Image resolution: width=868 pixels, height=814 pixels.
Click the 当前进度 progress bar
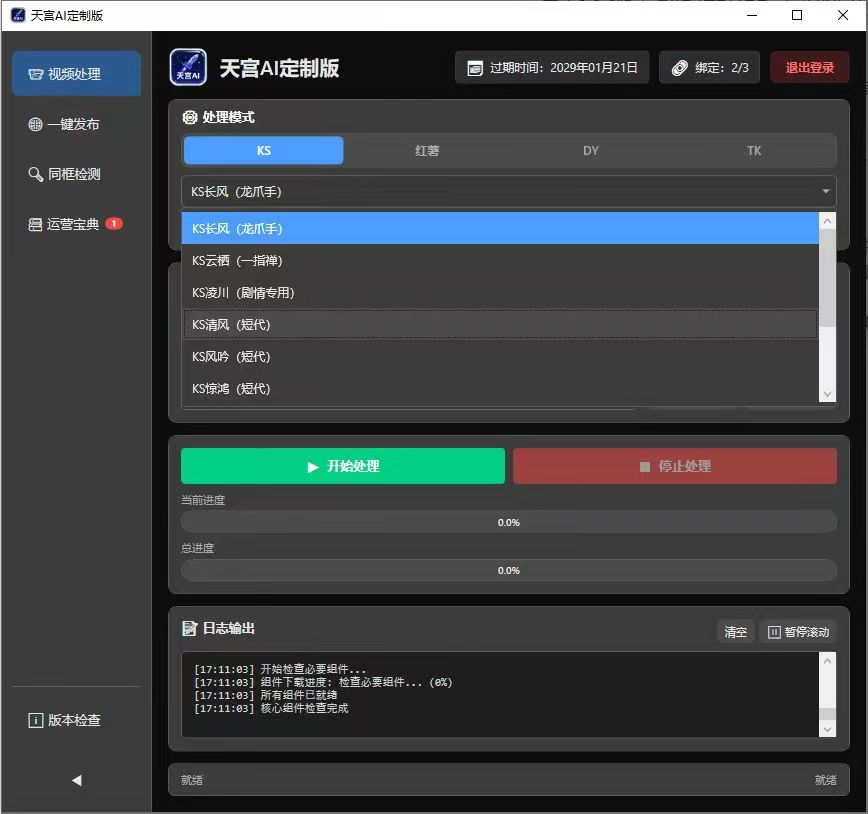pyautogui.click(x=509, y=522)
